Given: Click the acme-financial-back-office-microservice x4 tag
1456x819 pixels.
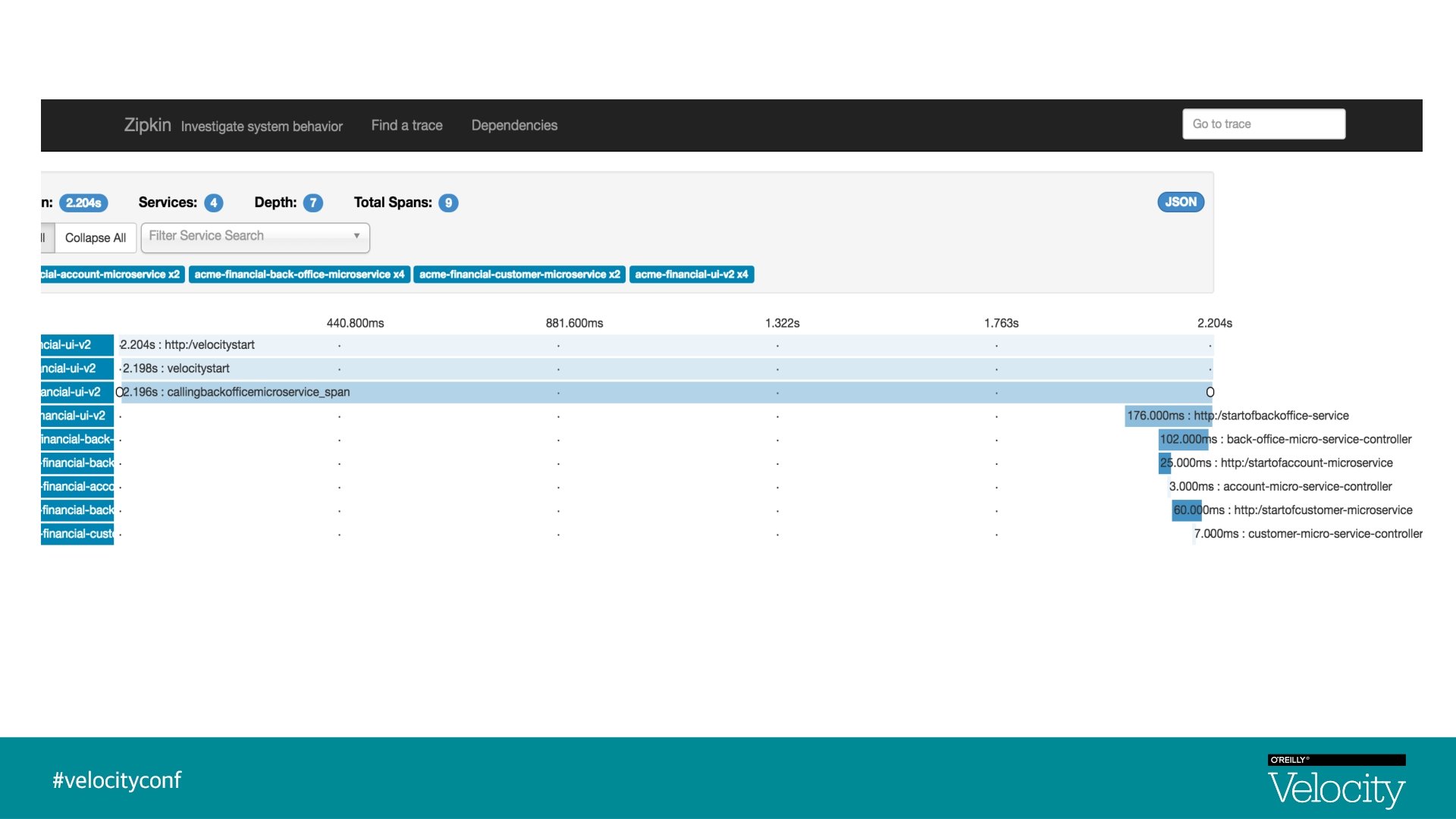Looking at the screenshot, I should click(x=299, y=275).
